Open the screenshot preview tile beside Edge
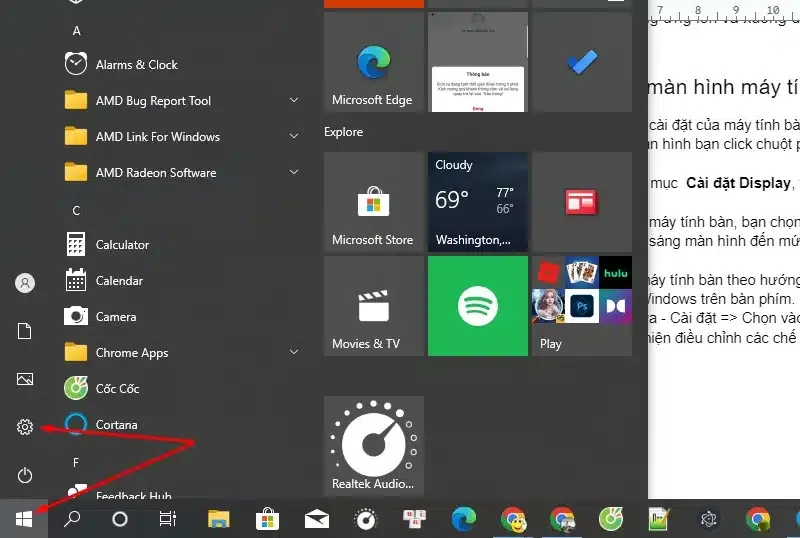The width and height of the screenshot is (800, 538). tap(478, 62)
